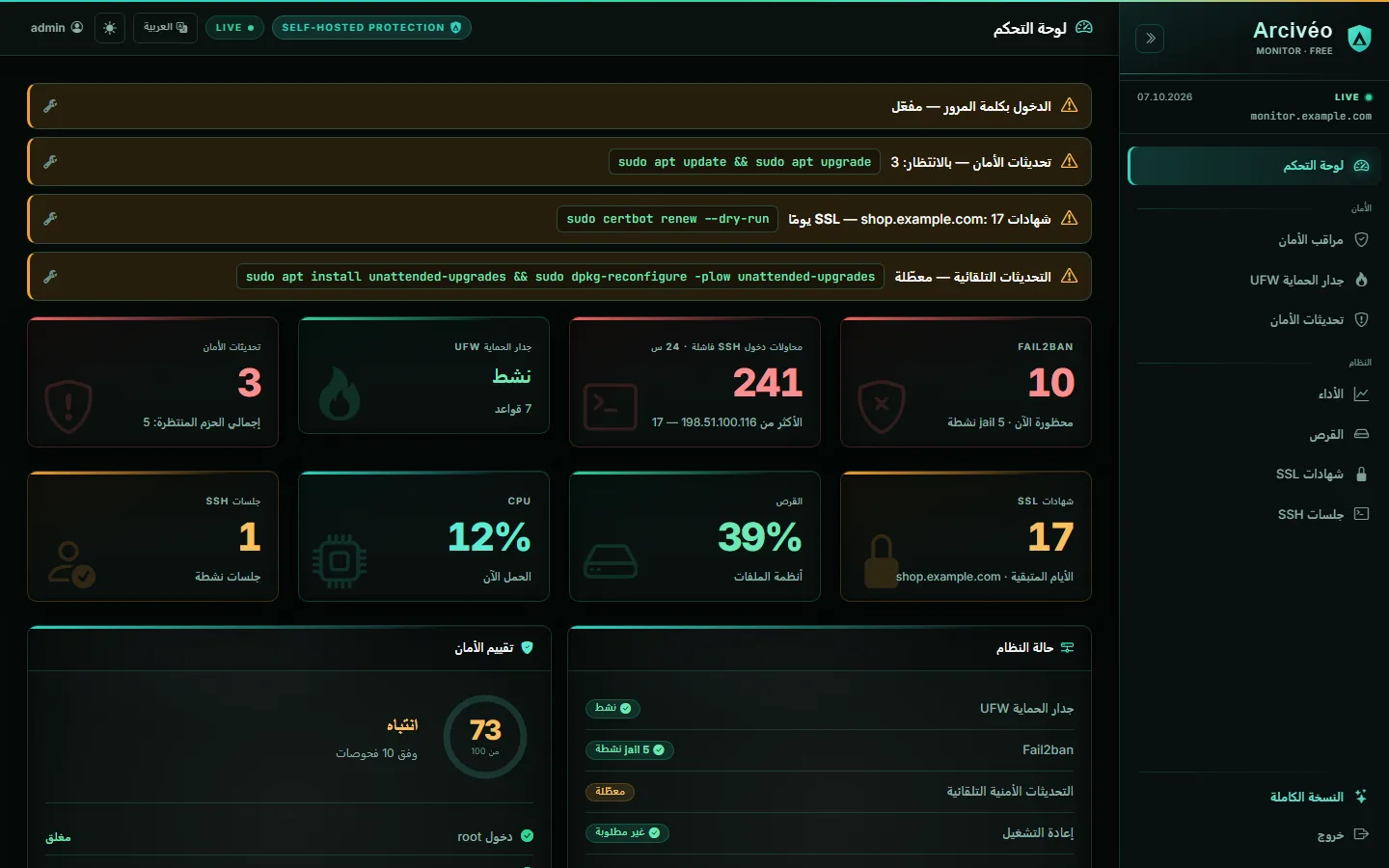Click the padlock icon in the SSL certificates card

pos(880,561)
